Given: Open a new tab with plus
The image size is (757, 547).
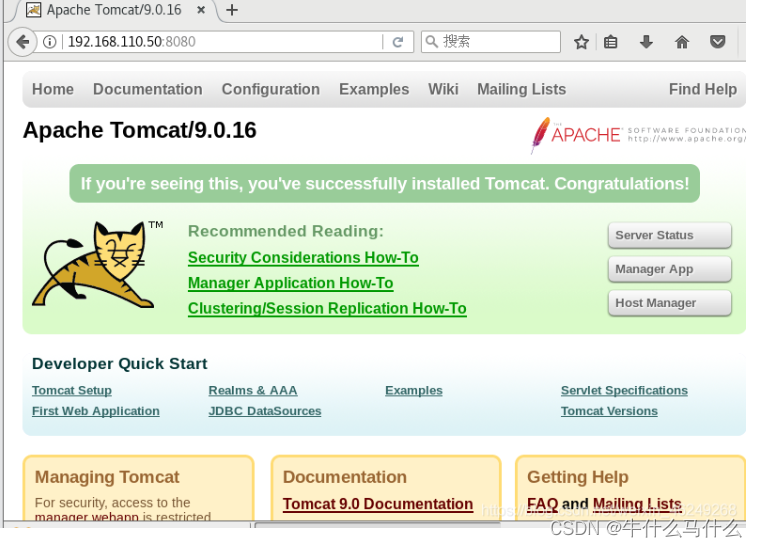Looking at the screenshot, I should tap(232, 10).
